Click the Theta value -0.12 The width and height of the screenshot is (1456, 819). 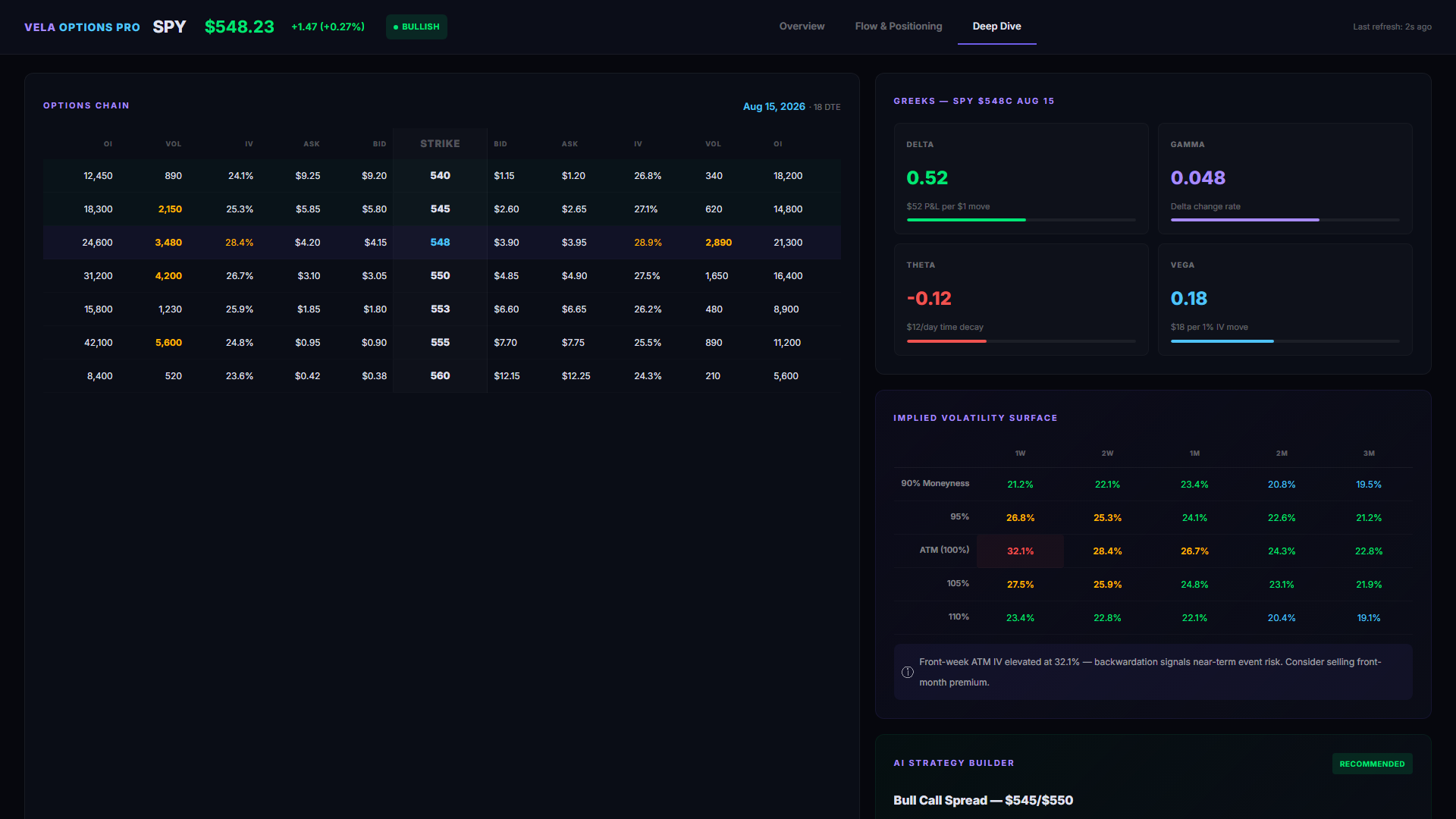[x=929, y=298]
